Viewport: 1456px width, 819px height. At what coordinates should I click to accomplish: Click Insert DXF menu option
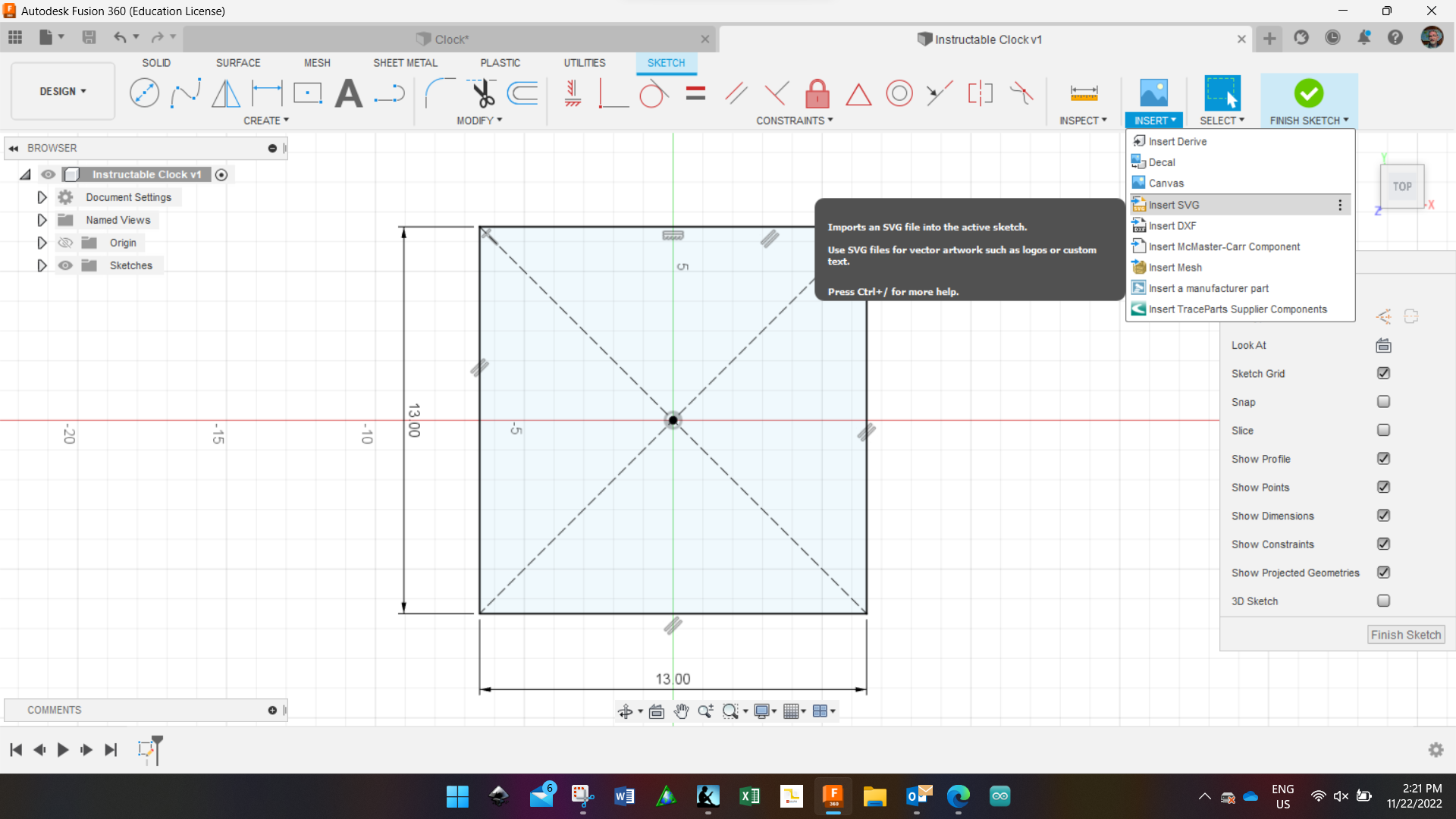point(1172,225)
